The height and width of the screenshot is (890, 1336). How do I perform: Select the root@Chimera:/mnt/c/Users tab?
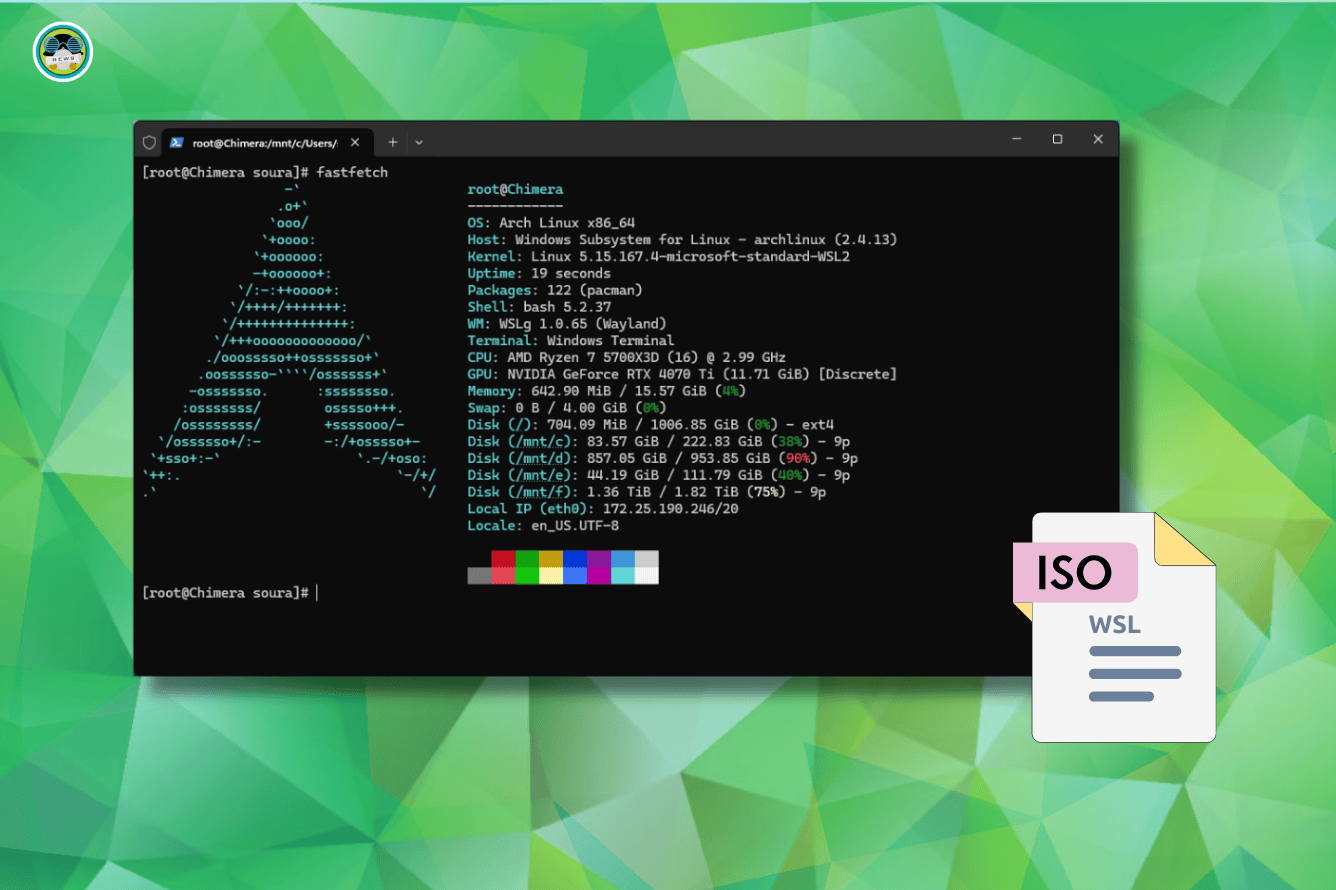click(264, 142)
